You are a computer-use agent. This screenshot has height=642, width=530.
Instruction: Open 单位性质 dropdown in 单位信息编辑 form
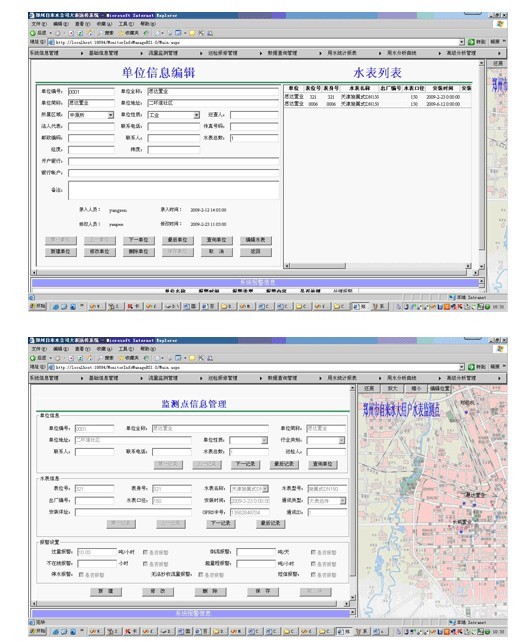pos(197,115)
